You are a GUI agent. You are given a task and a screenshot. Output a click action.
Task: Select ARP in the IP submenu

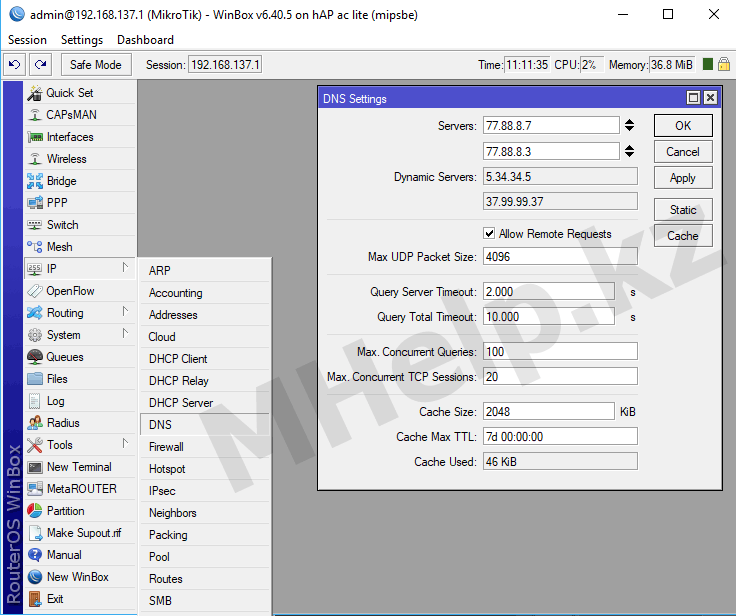(205, 270)
